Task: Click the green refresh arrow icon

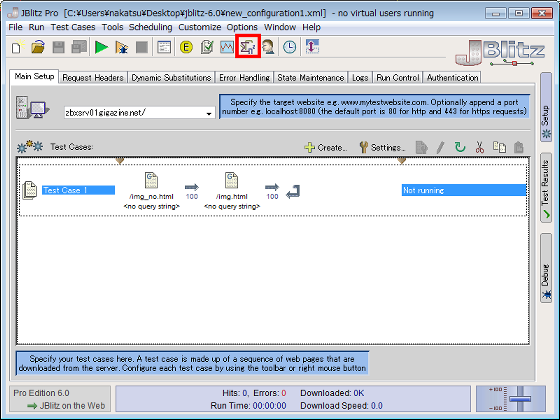Action: (460, 147)
